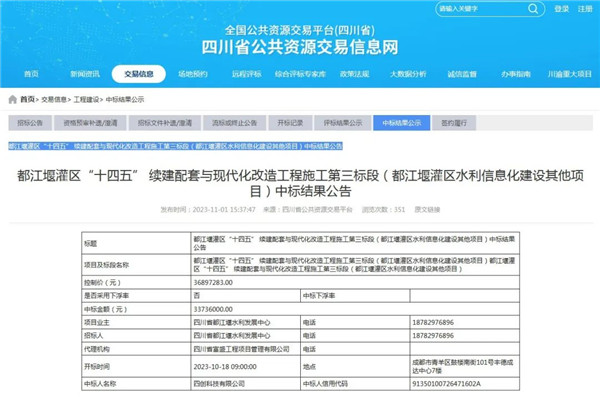Open 综合评标专家库 navigation item

click(x=300, y=74)
